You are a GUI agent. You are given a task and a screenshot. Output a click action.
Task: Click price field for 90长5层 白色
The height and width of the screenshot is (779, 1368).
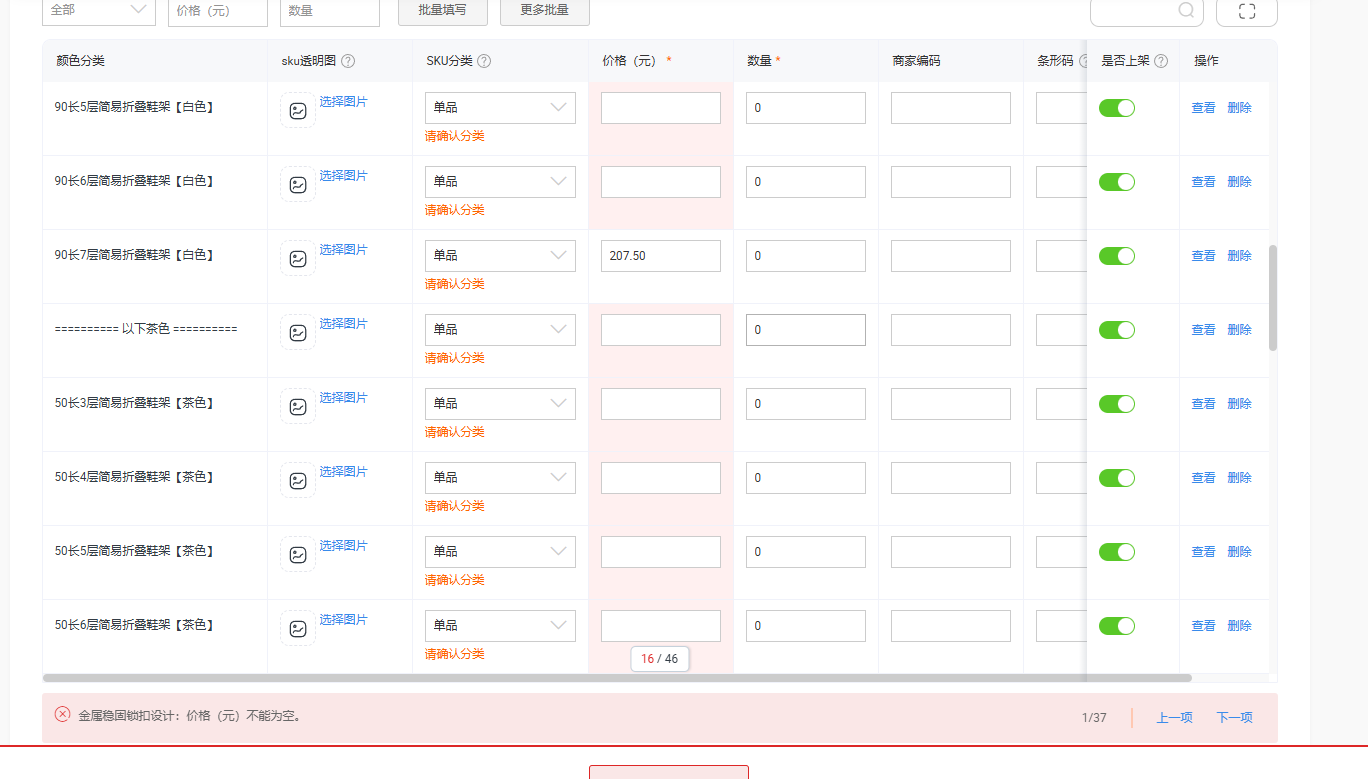coord(661,108)
